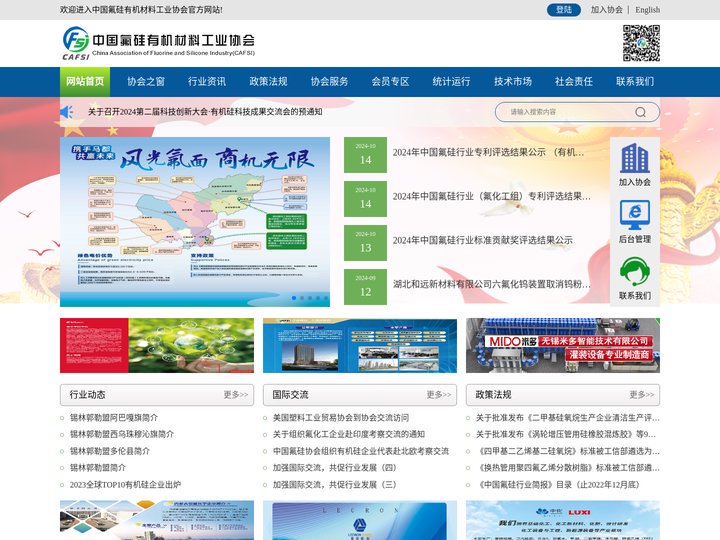Open 政策法规 navigation menu
The width and height of the screenshot is (720, 540).
[x=268, y=82]
